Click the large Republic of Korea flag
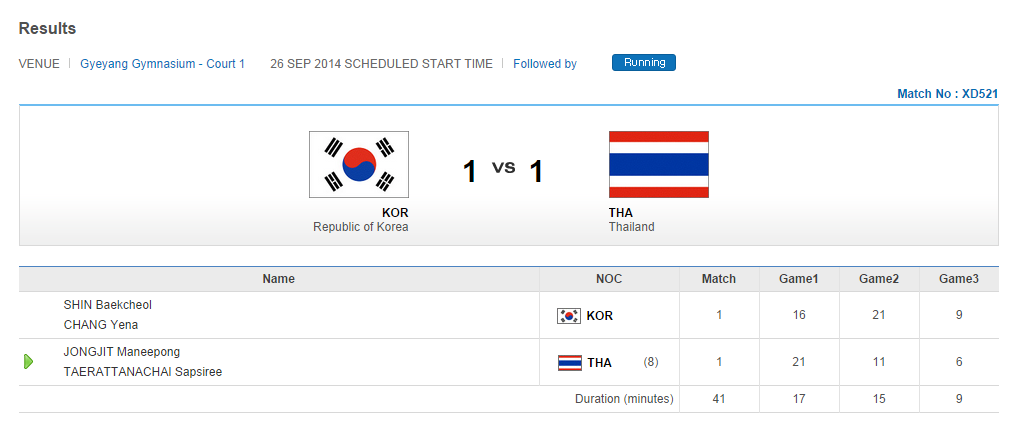Image resolution: width=1013 pixels, height=421 pixels. click(x=359, y=164)
